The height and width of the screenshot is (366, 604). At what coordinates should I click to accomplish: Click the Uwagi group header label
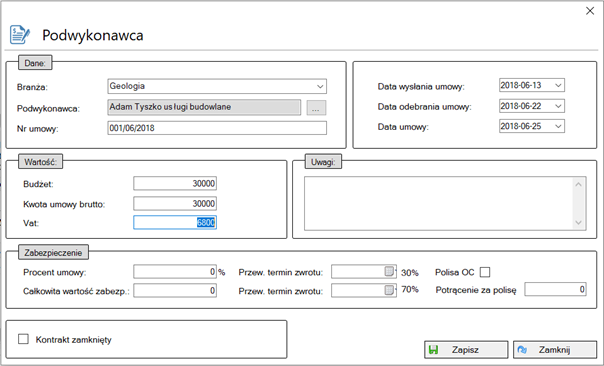click(x=323, y=162)
